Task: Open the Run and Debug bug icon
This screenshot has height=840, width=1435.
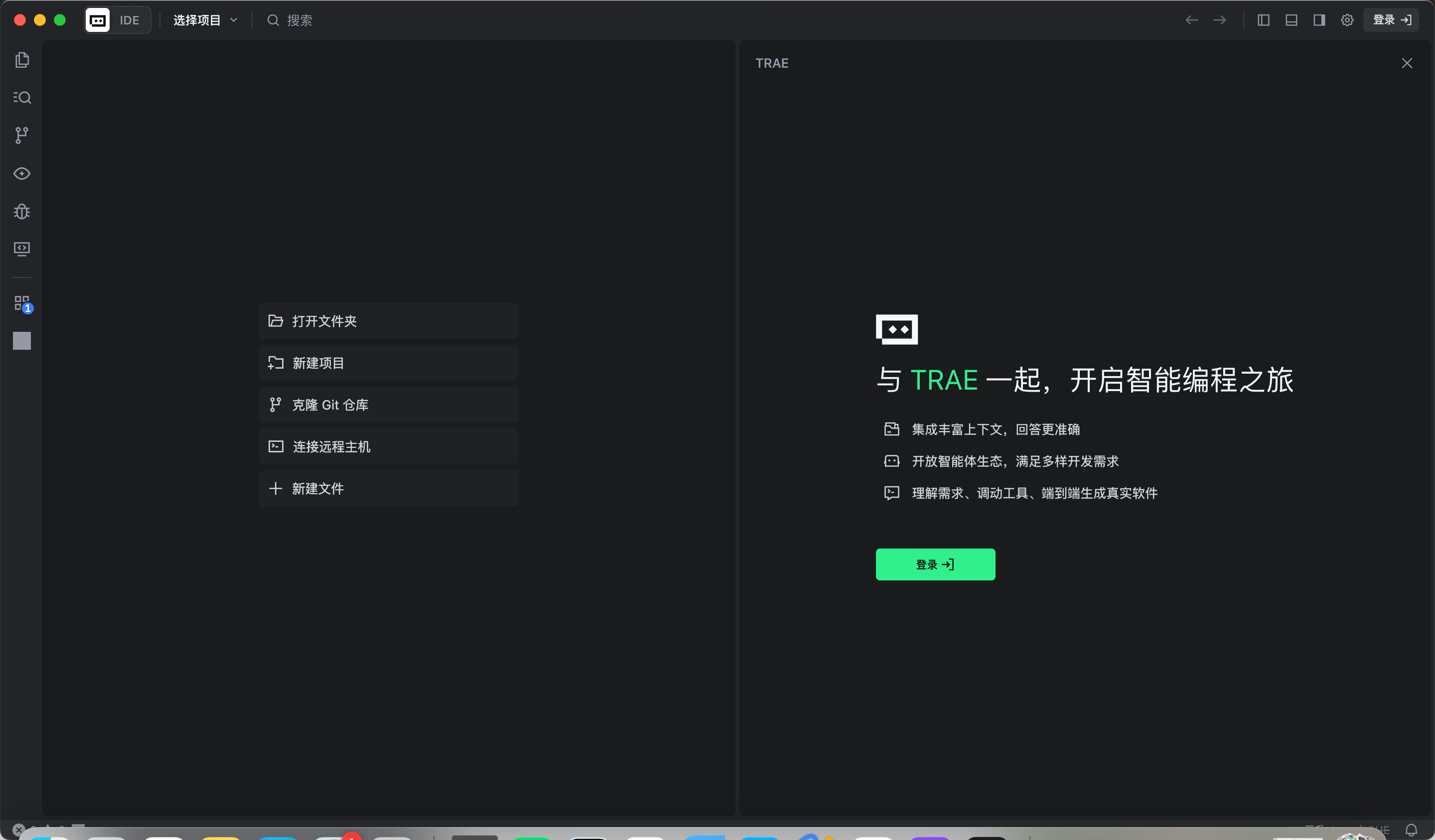Action: [x=21, y=211]
